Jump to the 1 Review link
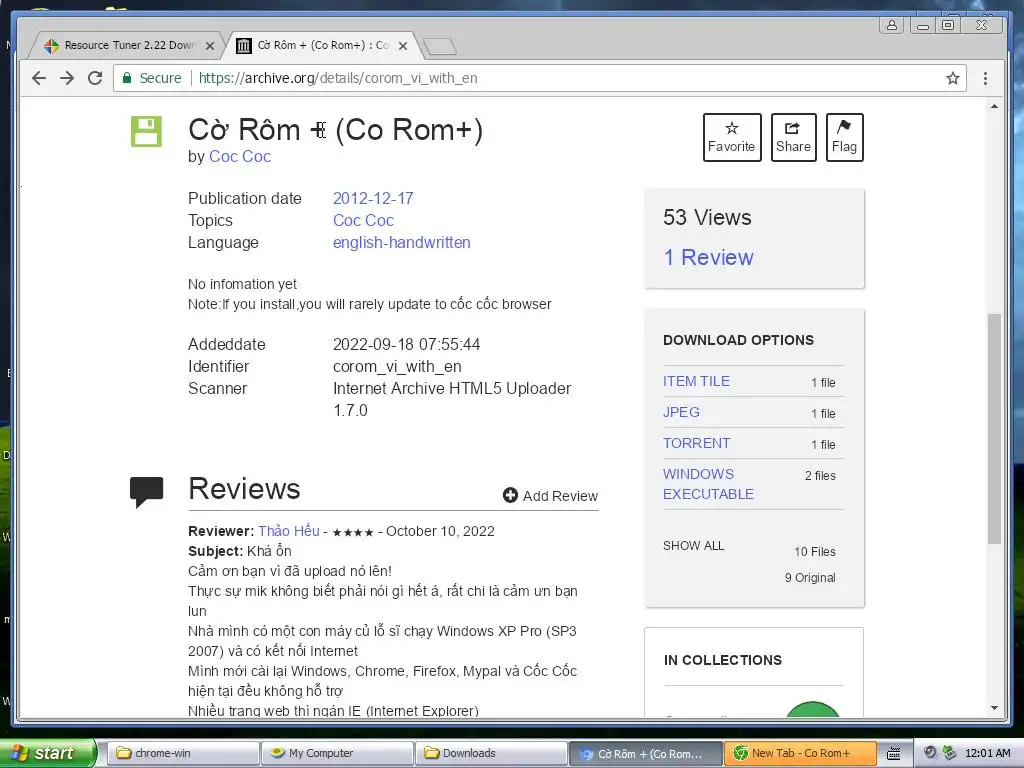The image size is (1024, 768). (709, 257)
